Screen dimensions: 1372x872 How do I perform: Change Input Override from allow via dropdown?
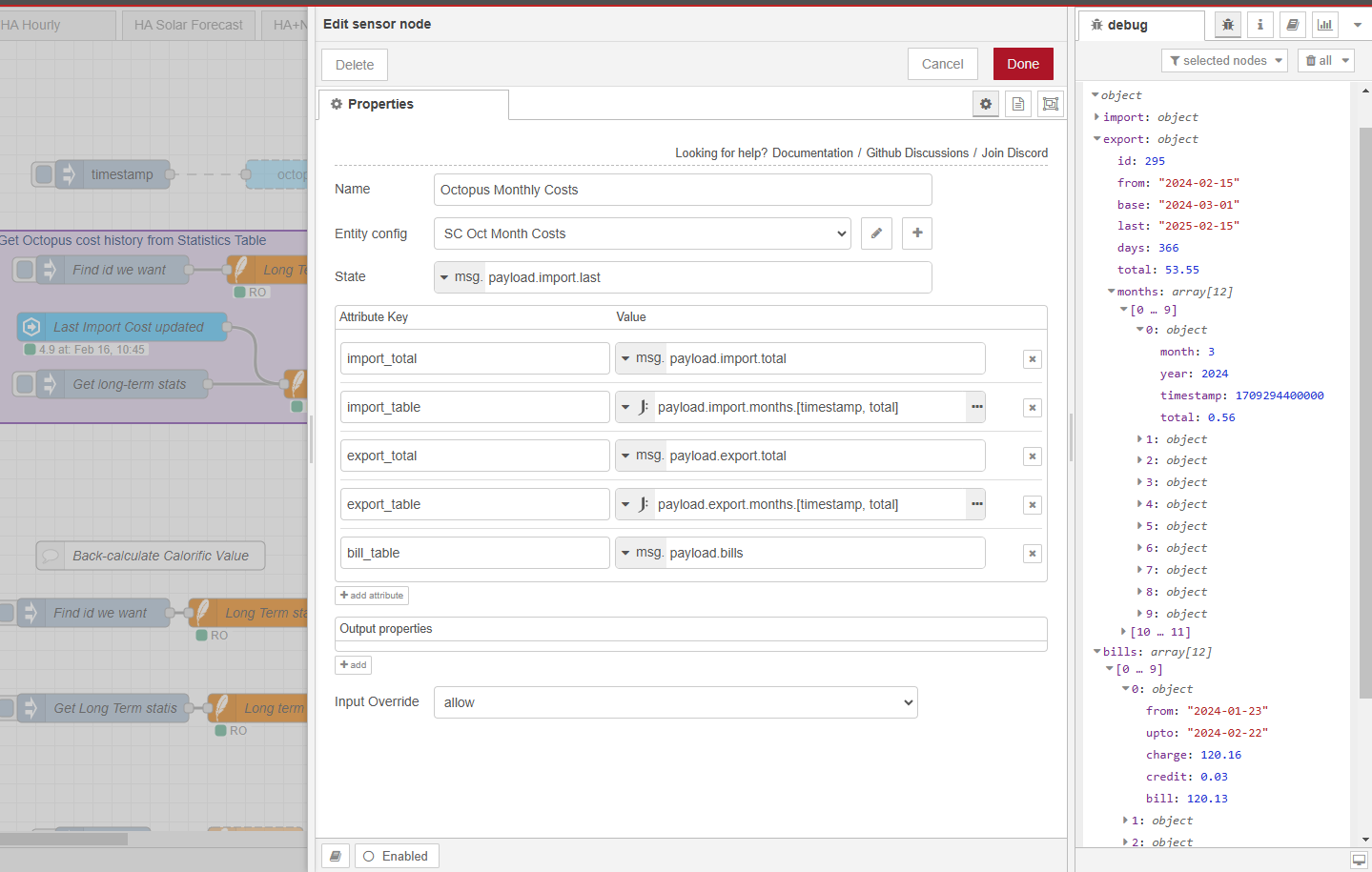[x=675, y=701]
